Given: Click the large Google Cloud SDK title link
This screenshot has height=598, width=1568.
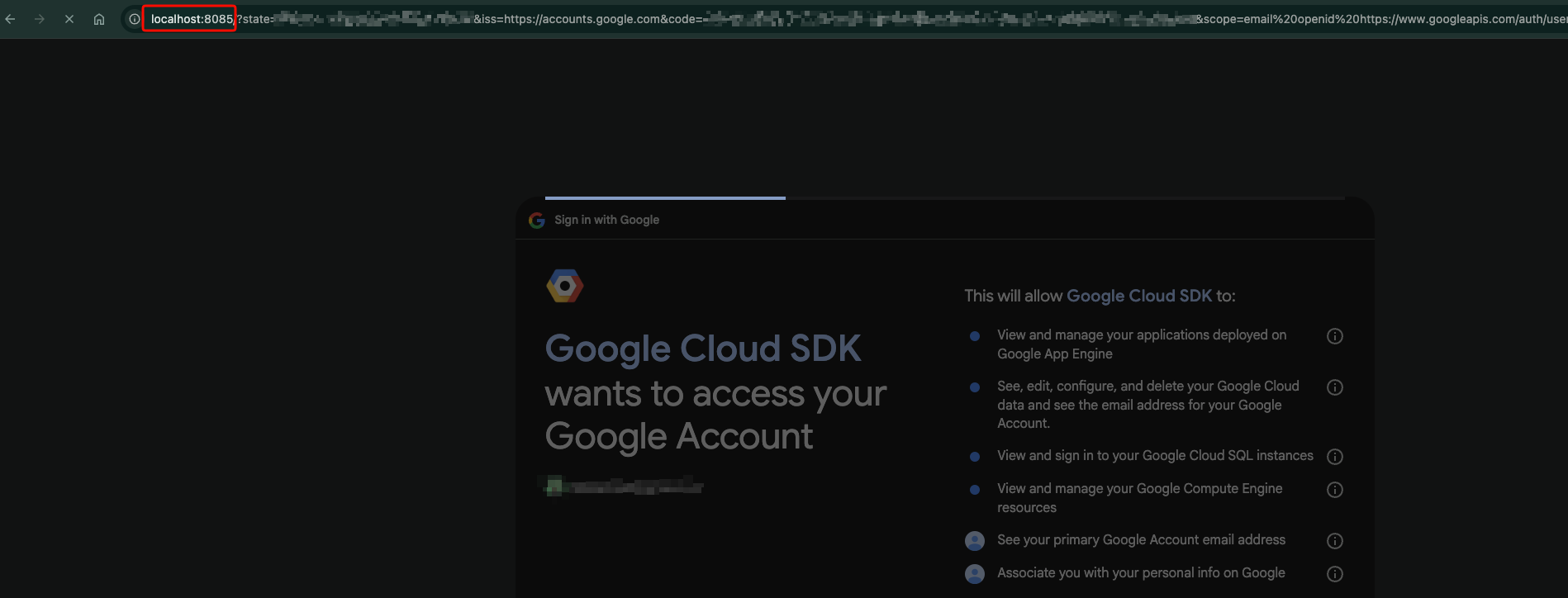Looking at the screenshot, I should point(703,349).
